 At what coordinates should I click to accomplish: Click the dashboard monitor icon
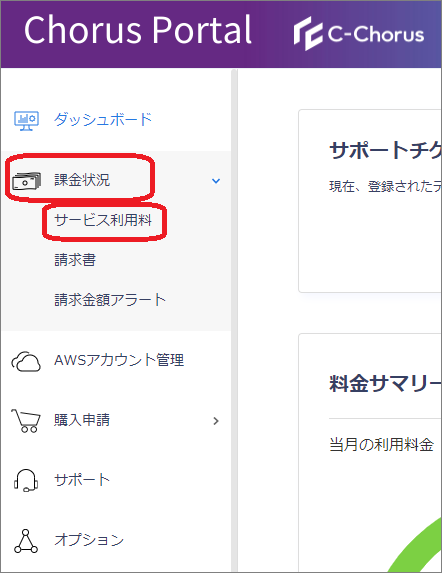tap(26, 120)
